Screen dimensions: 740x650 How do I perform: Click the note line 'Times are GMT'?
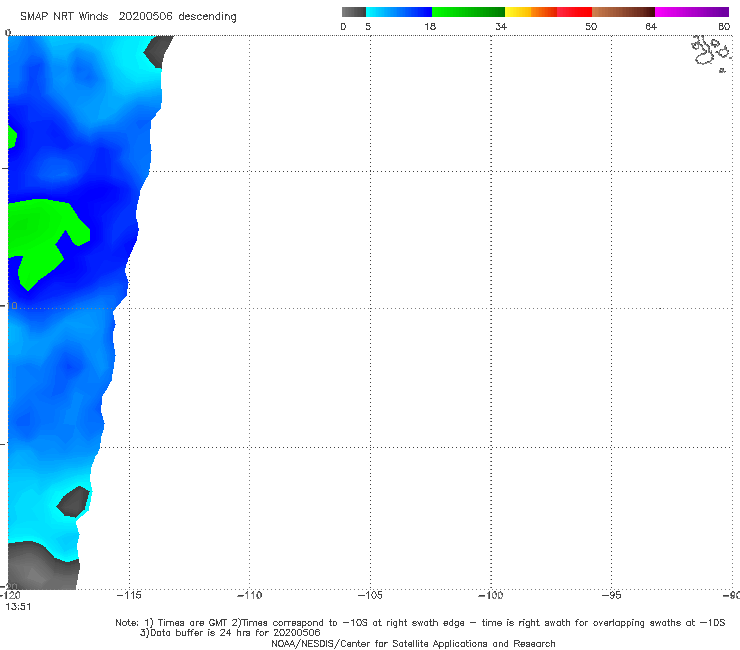click(x=192, y=623)
